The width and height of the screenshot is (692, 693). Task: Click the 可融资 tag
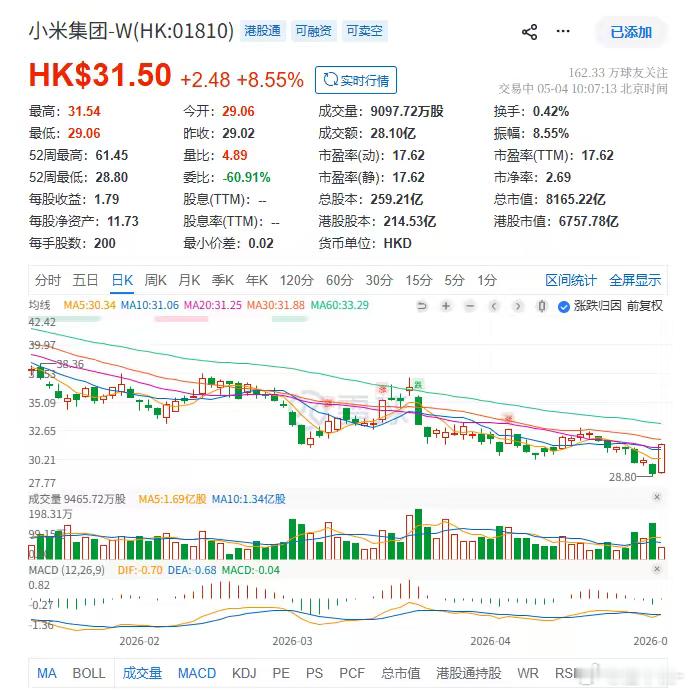pos(314,31)
